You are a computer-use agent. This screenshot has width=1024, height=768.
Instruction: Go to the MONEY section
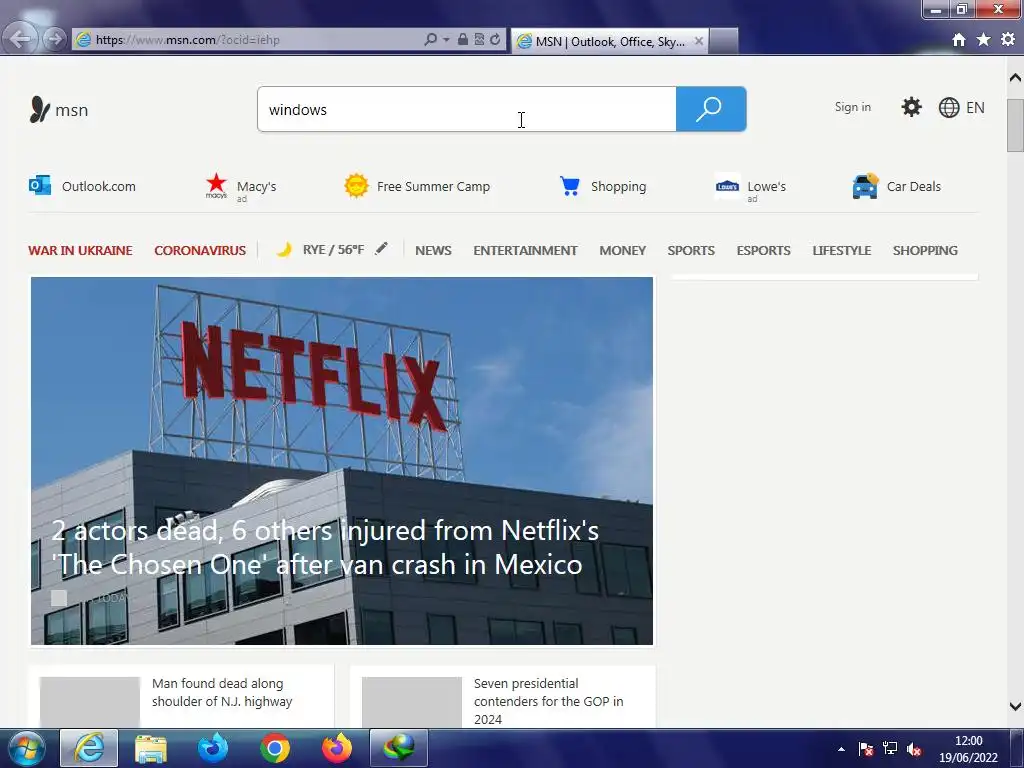(622, 251)
